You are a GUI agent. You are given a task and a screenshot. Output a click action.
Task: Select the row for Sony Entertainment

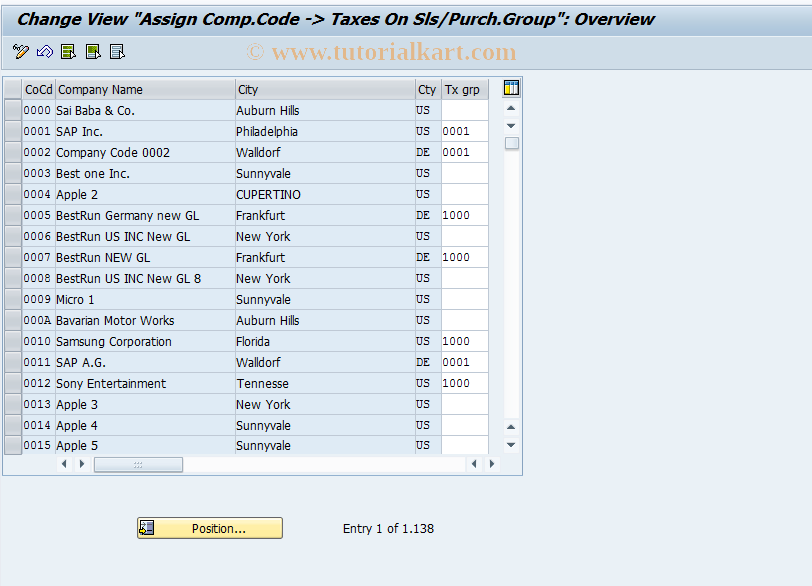coord(13,383)
